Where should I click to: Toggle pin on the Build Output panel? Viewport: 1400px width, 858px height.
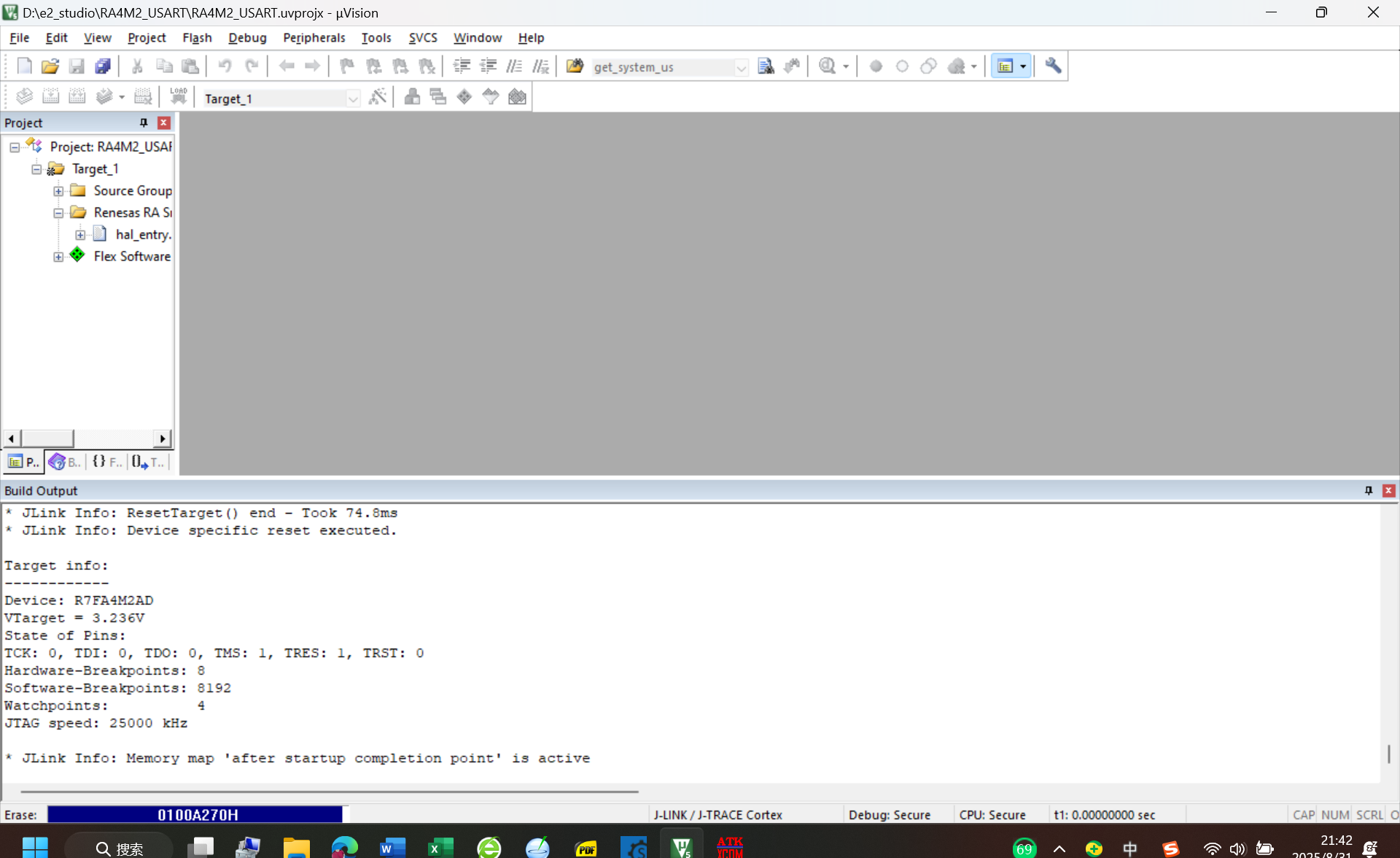pyautogui.click(x=1369, y=490)
